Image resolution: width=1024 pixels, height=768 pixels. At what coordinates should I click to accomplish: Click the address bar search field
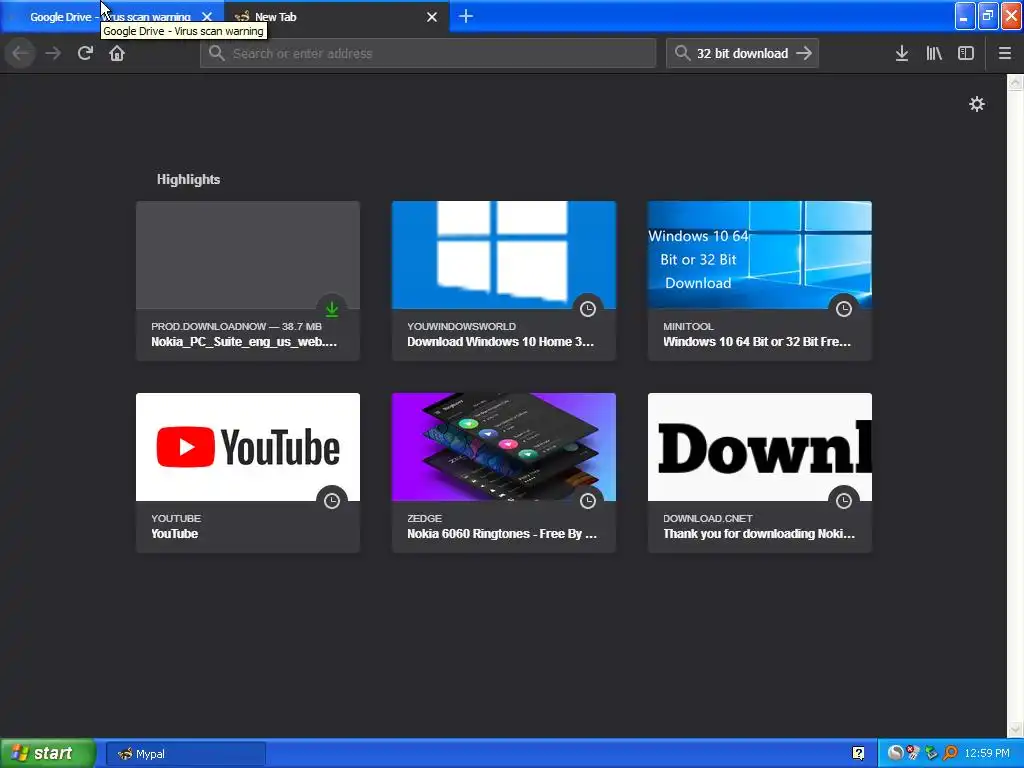(428, 54)
